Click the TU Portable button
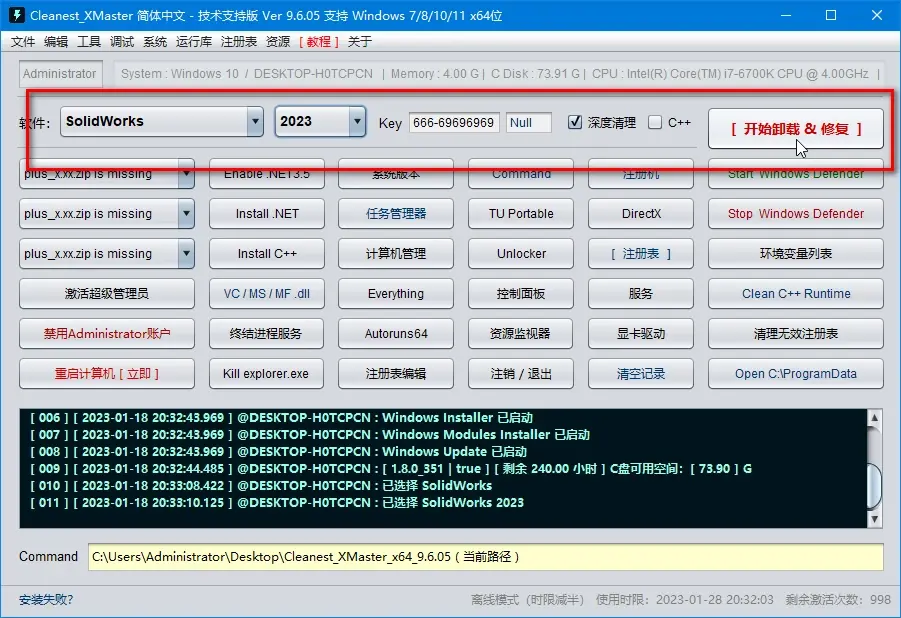Viewport: 901px width, 618px height. (x=521, y=214)
